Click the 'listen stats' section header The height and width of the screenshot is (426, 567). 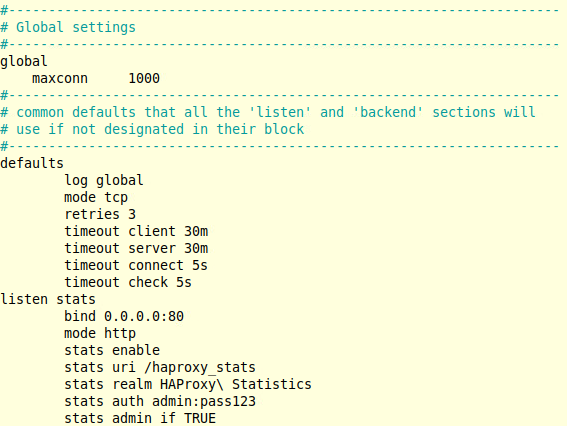click(48, 299)
